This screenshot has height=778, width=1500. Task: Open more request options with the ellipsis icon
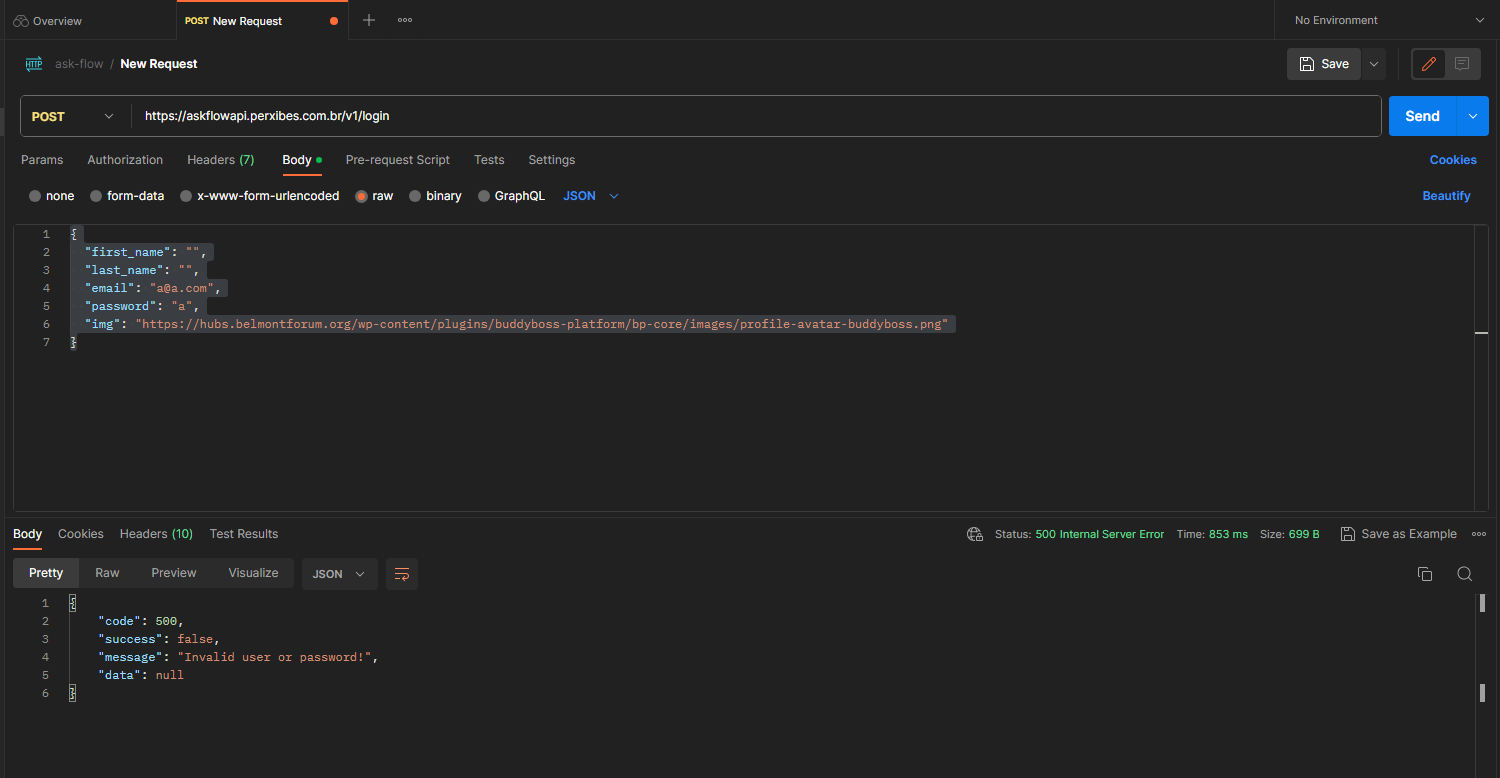pyautogui.click(x=405, y=19)
